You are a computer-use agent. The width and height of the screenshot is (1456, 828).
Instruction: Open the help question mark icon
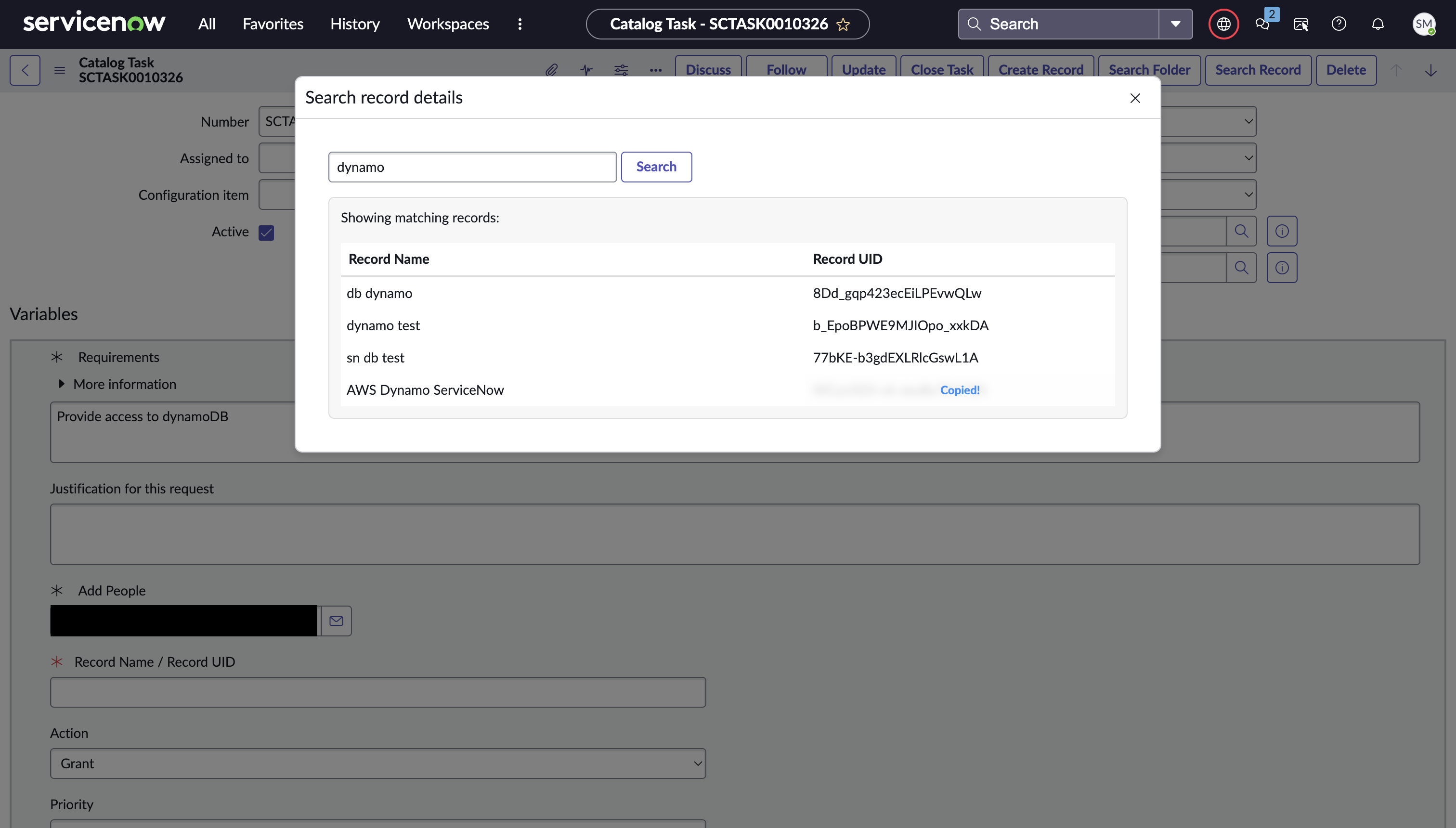coord(1339,24)
